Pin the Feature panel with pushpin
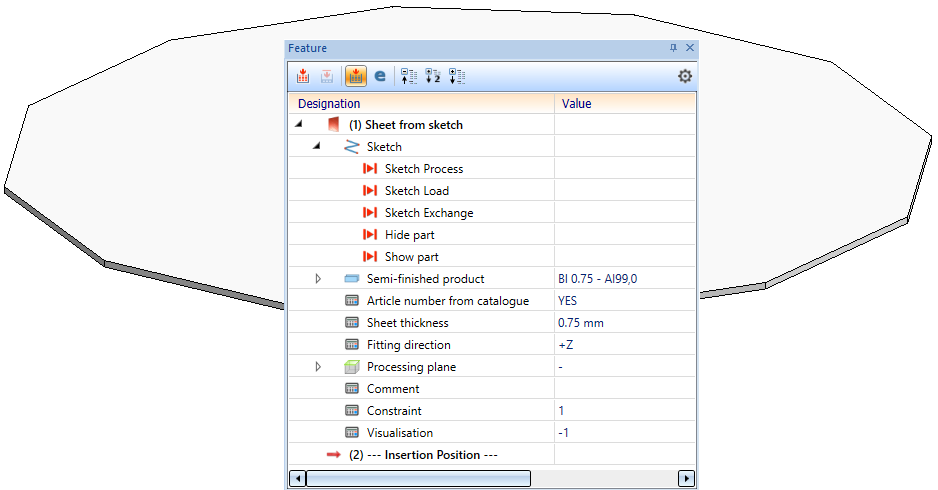Image resolution: width=938 pixels, height=490 pixels. (673, 48)
